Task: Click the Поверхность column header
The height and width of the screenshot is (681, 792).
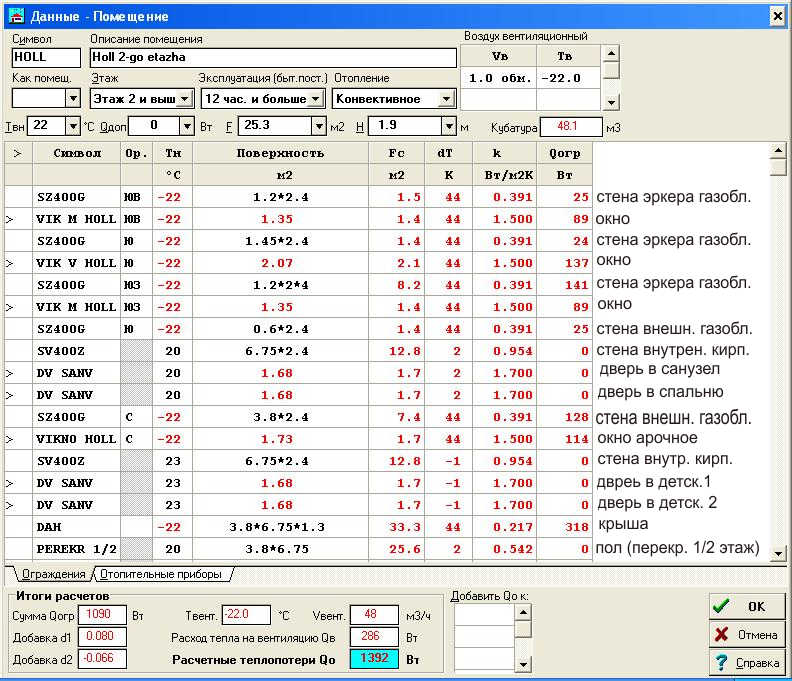Action: pyautogui.click(x=280, y=153)
